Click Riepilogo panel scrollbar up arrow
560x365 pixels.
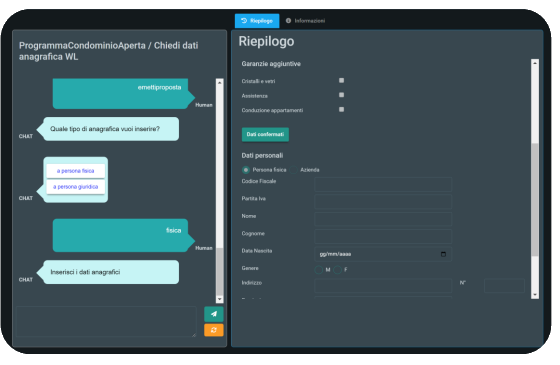tap(535, 63)
